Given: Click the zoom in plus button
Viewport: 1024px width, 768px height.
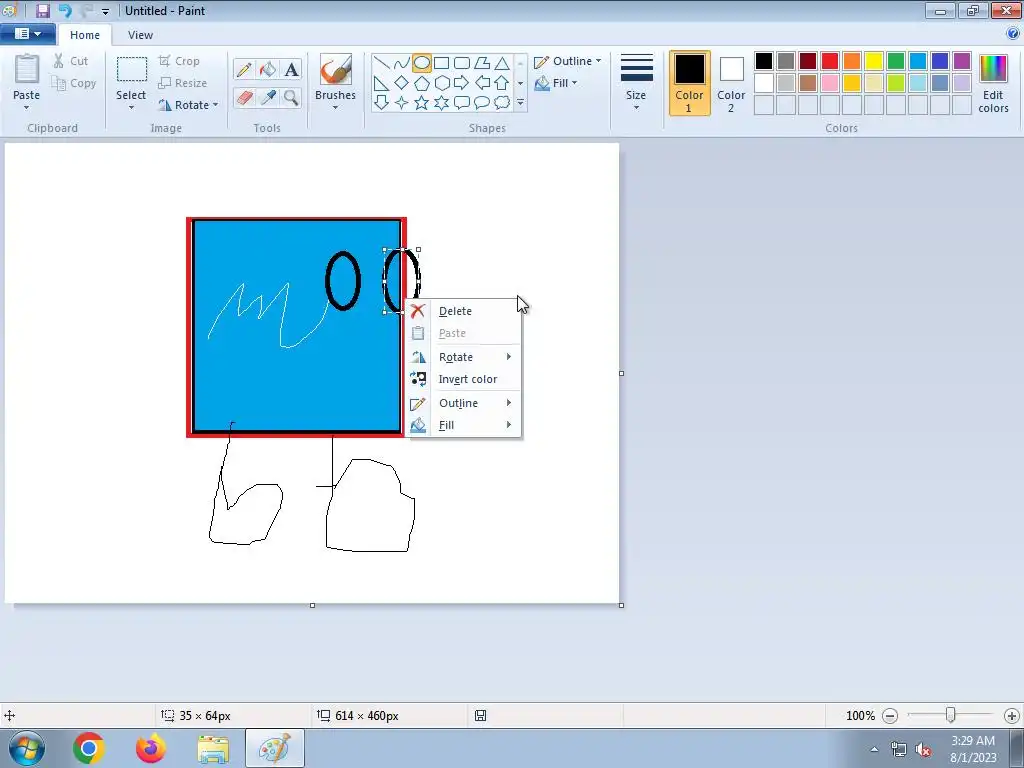Looking at the screenshot, I should (1012, 716).
